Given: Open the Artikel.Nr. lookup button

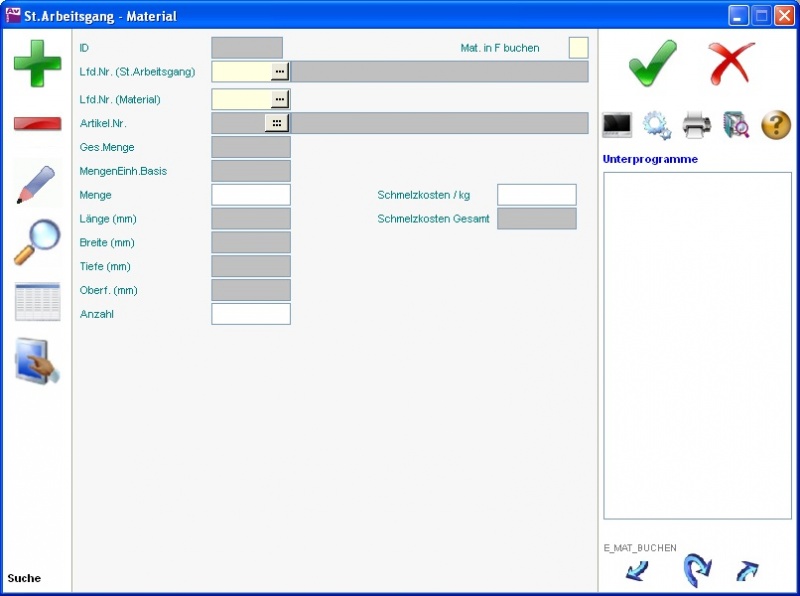Looking at the screenshot, I should (x=275, y=123).
